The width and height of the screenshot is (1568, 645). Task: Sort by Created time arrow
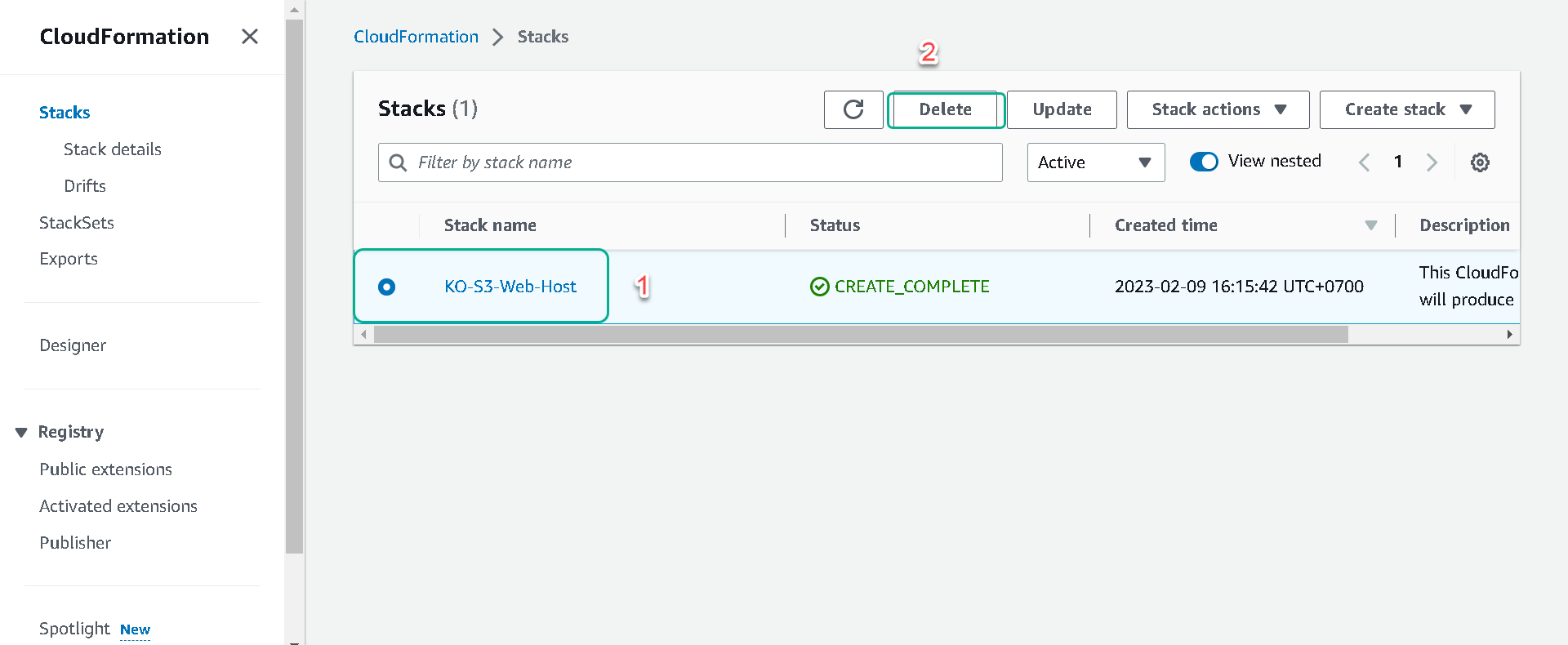1371,225
